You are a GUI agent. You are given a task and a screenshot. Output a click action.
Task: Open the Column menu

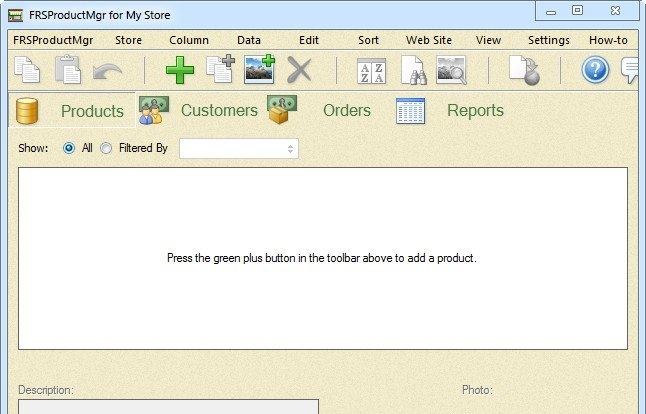(189, 40)
